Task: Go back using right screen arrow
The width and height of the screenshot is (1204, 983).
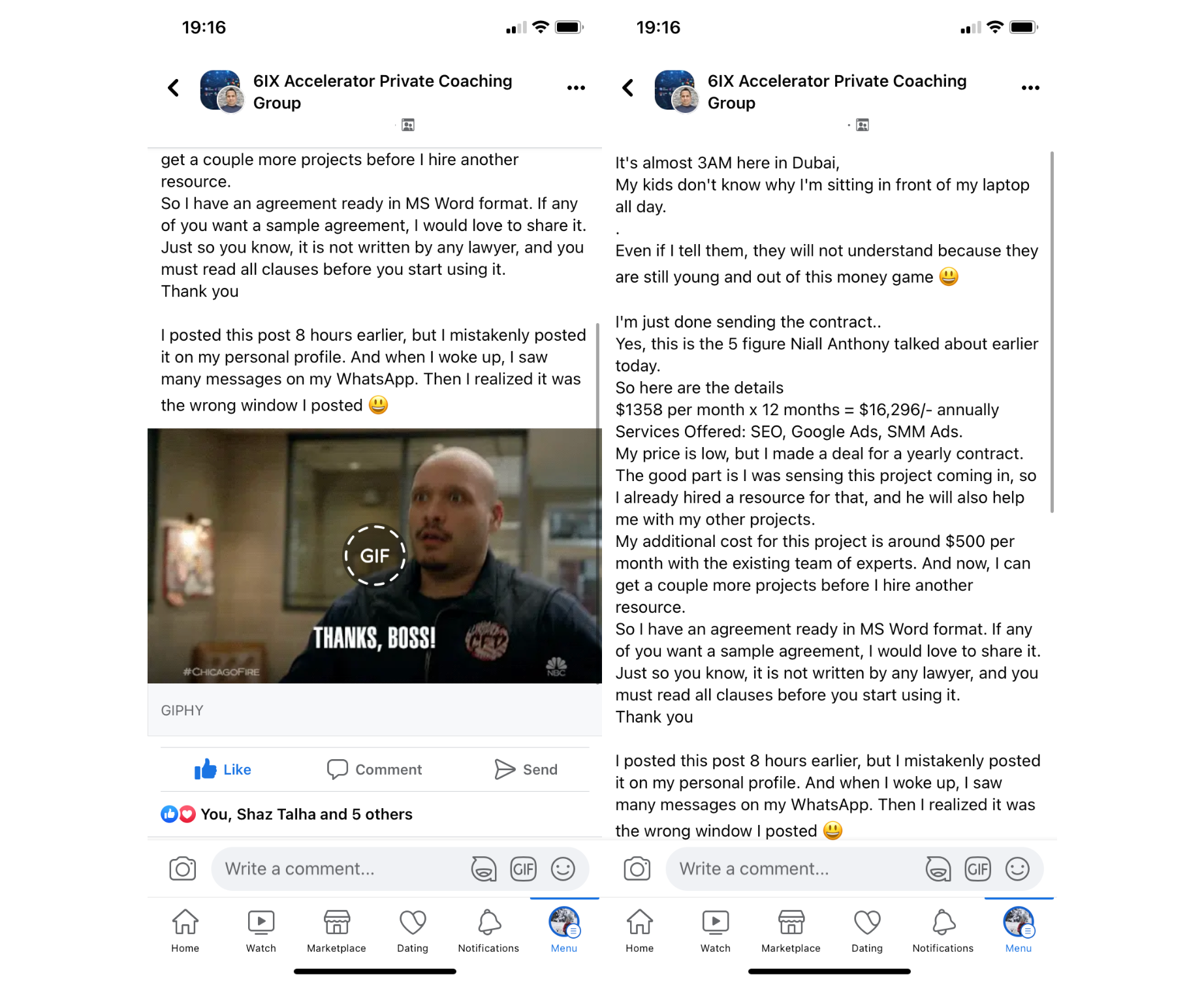Action: tap(628, 88)
